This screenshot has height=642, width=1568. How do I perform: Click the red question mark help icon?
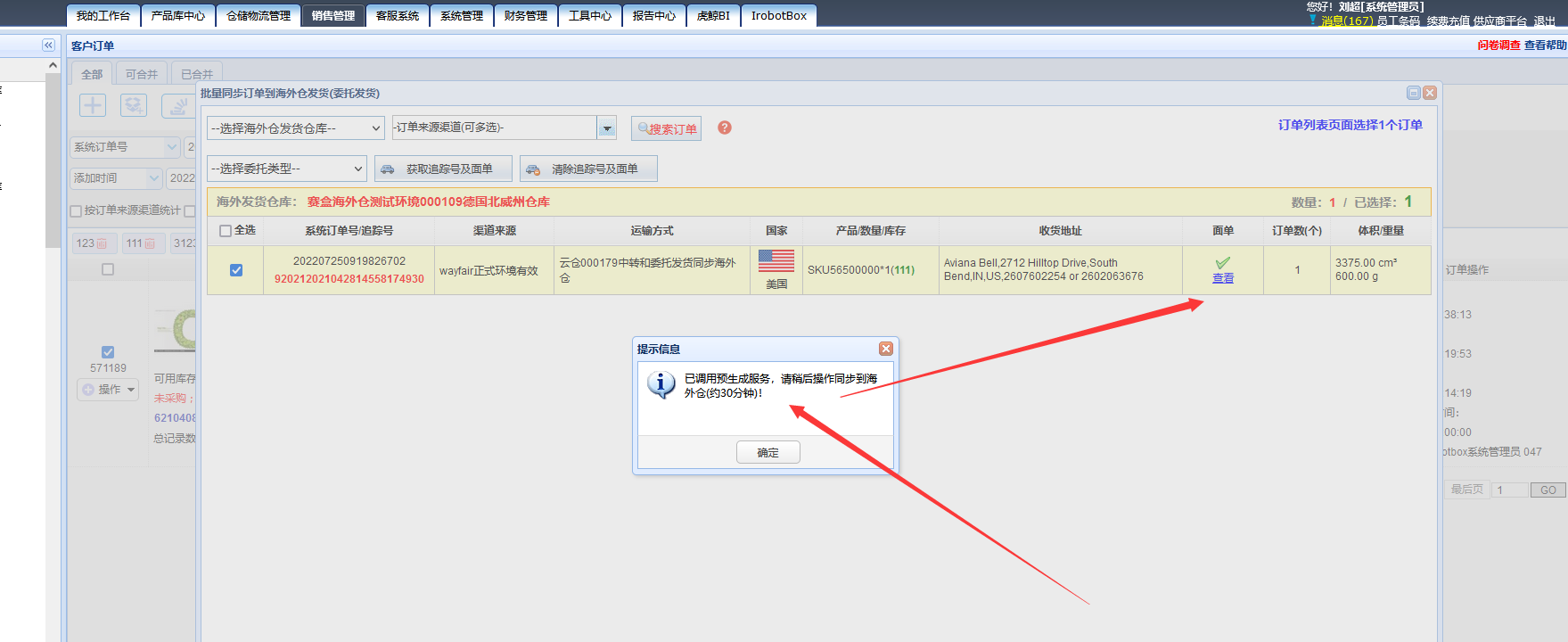[725, 128]
